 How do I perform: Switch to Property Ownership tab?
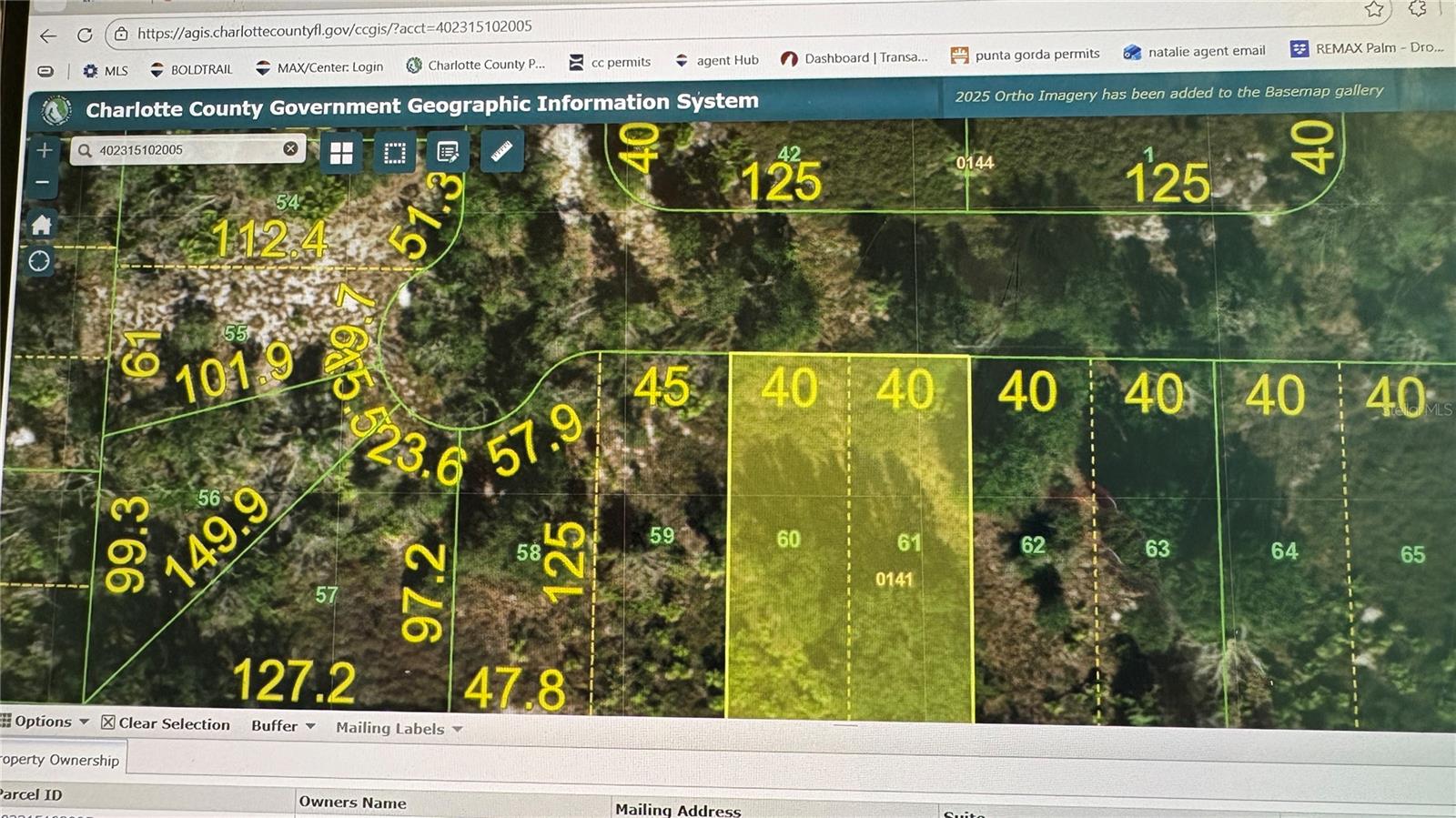tap(60, 759)
